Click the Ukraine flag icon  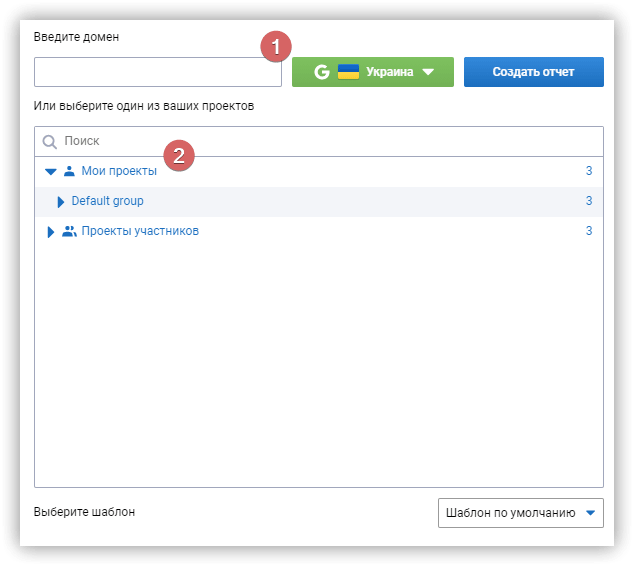[x=348, y=72]
